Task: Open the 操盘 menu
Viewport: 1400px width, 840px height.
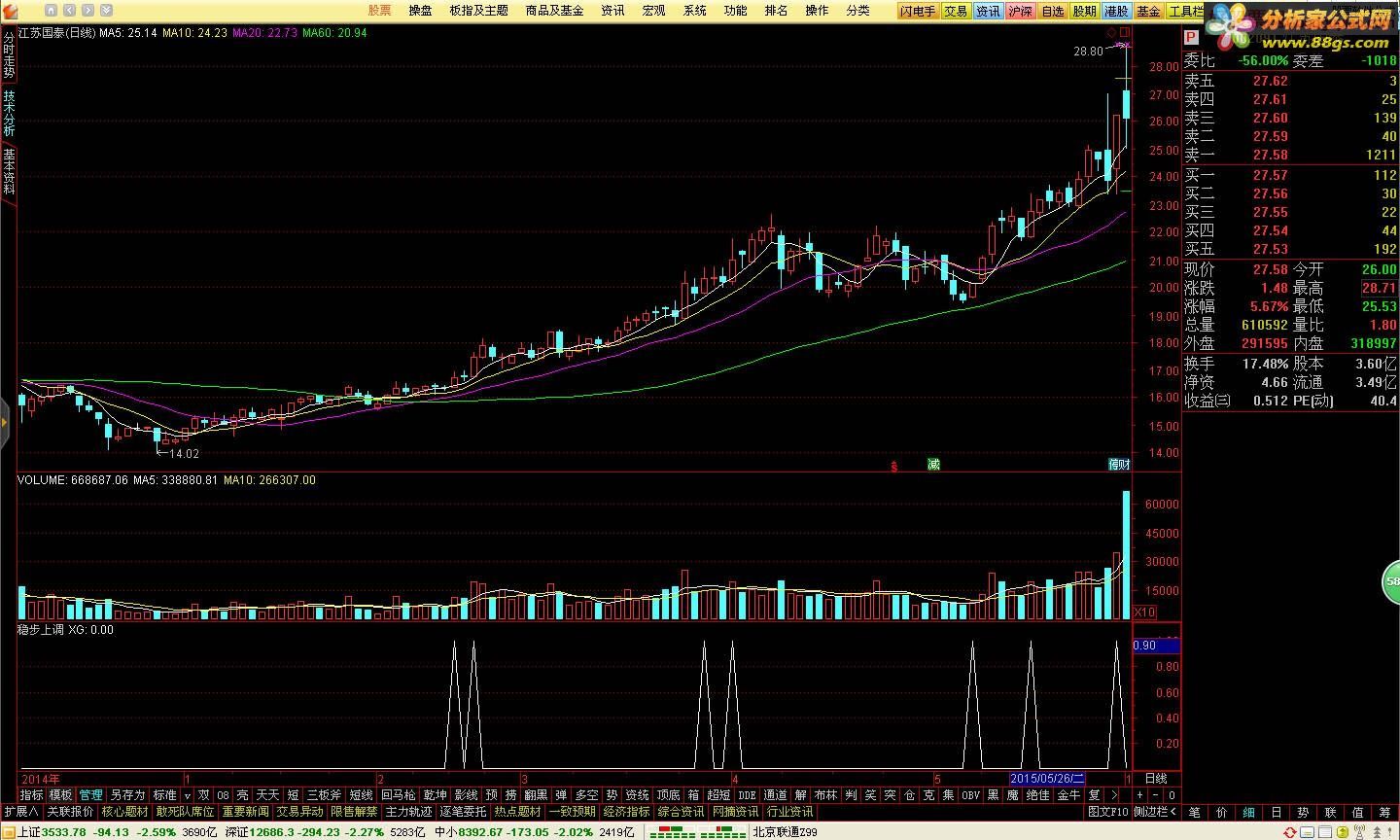Action: (421, 11)
